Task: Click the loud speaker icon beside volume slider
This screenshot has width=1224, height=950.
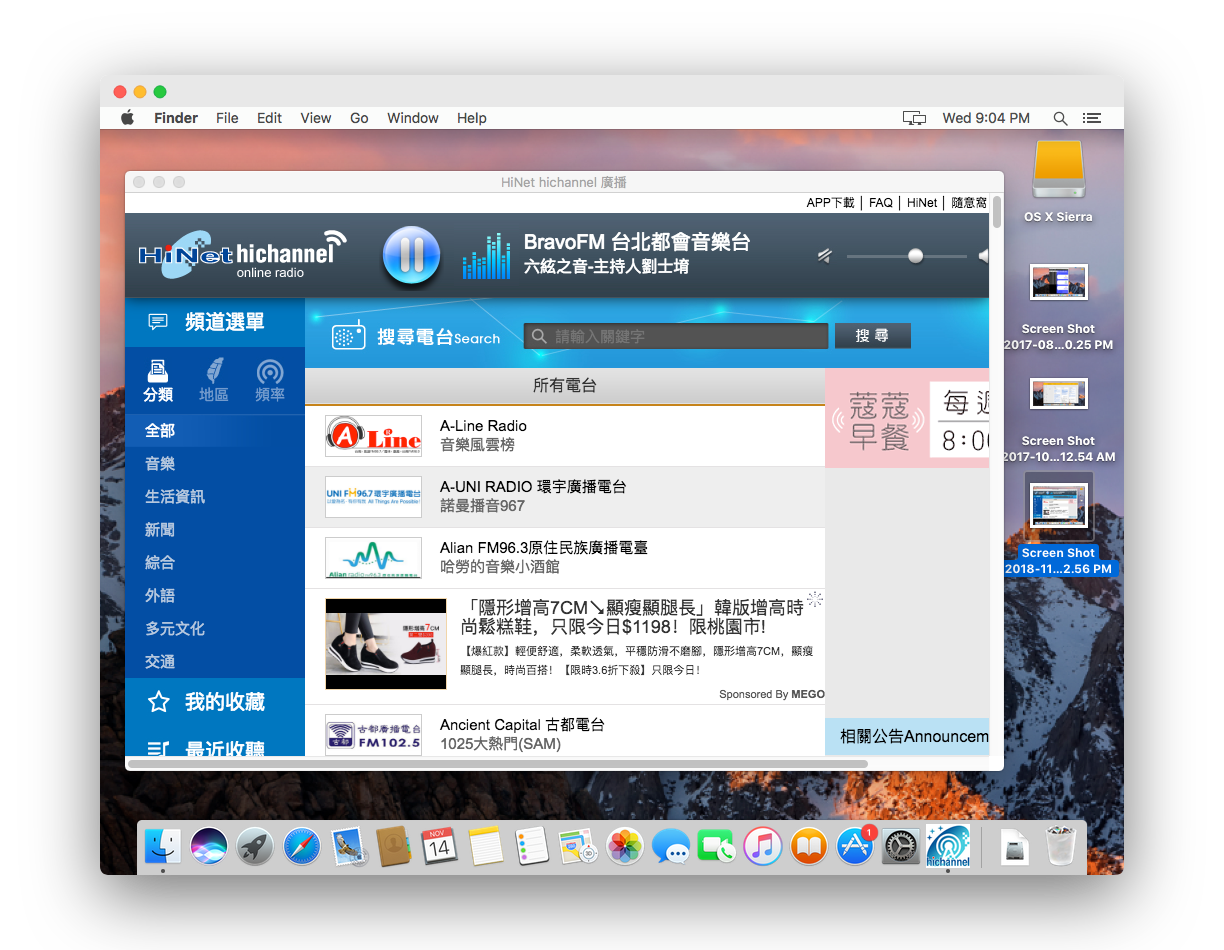Action: tap(984, 256)
